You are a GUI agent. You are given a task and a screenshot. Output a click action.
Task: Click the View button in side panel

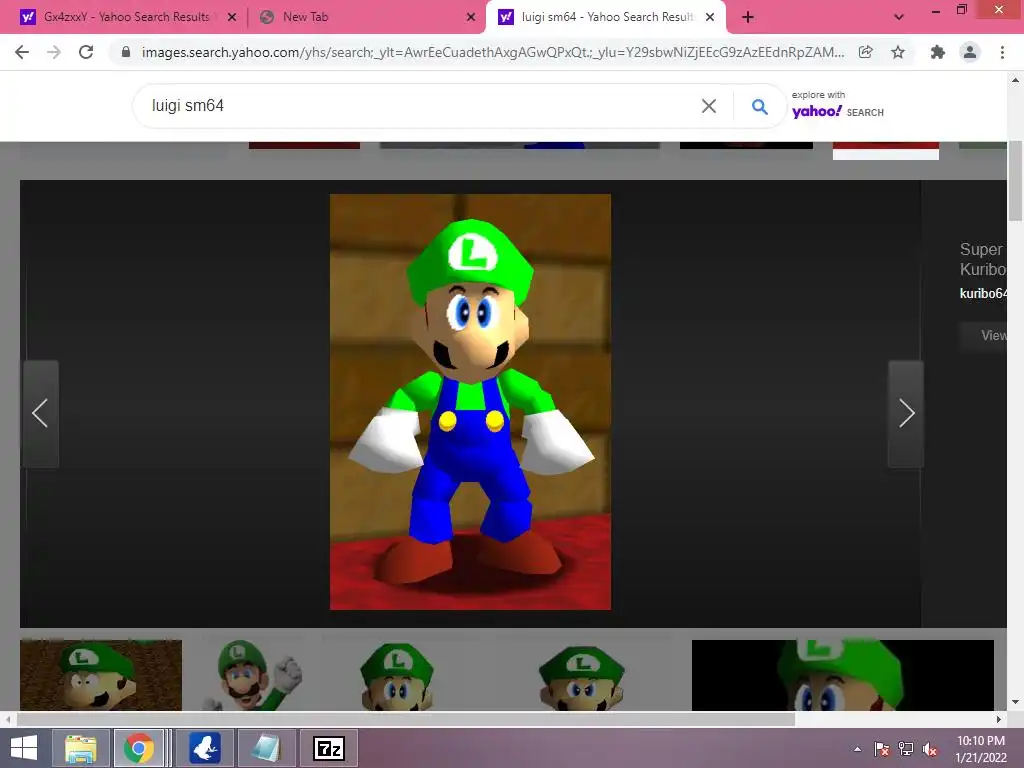[x=984, y=336]
